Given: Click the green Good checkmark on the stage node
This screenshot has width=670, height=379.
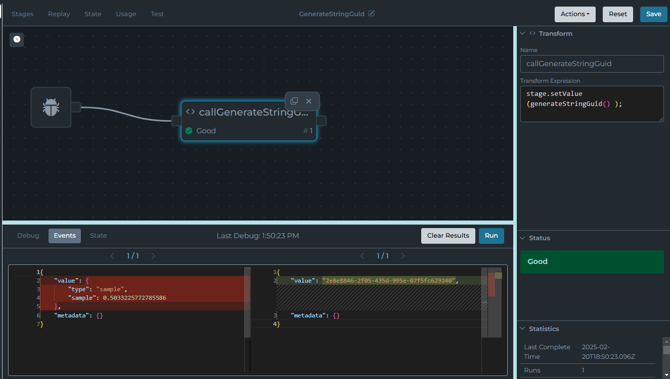Looking at the screenshot, I should [189, 131].
